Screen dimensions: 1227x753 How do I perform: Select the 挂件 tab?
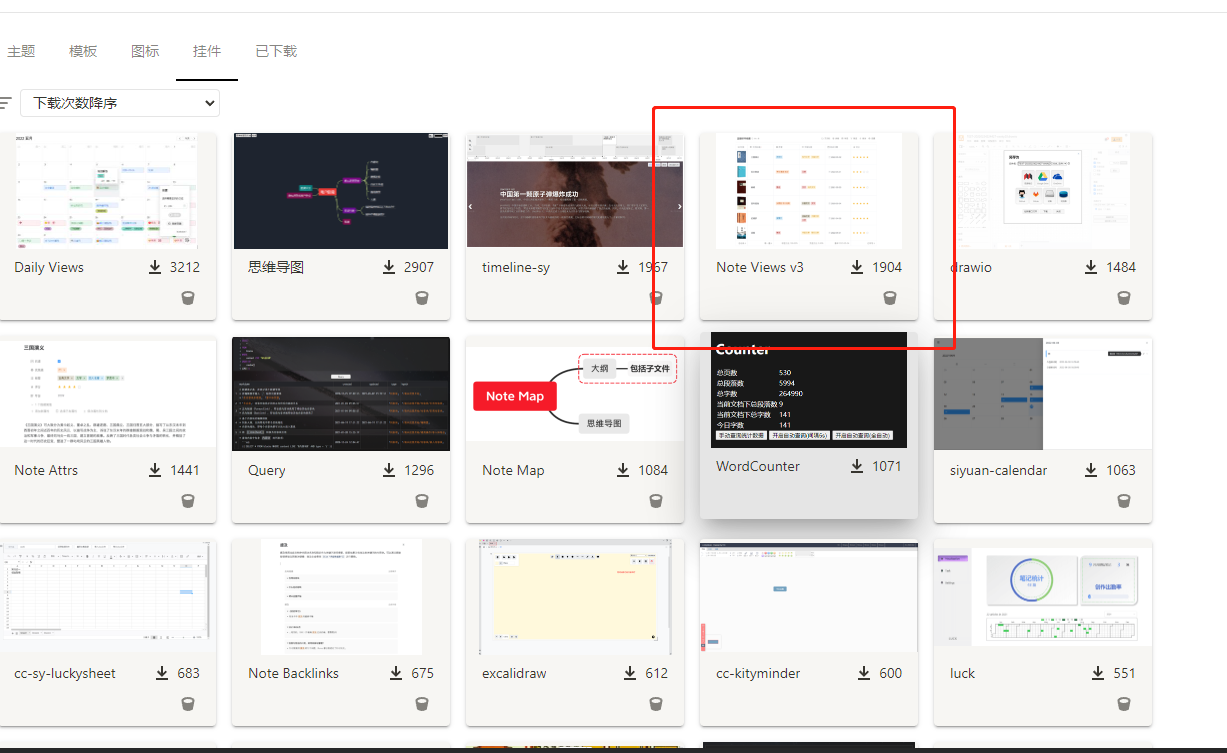207,51
